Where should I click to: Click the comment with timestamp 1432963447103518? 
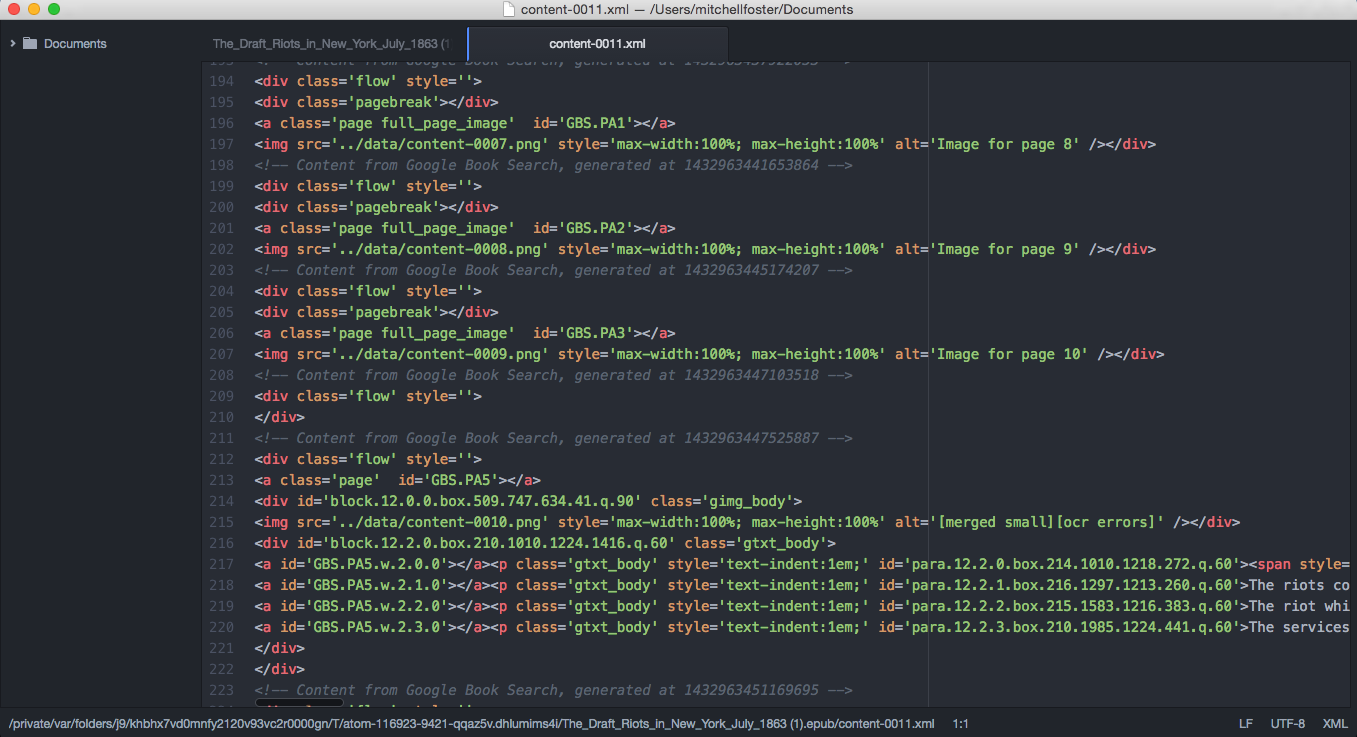click(x=553, y=375)
